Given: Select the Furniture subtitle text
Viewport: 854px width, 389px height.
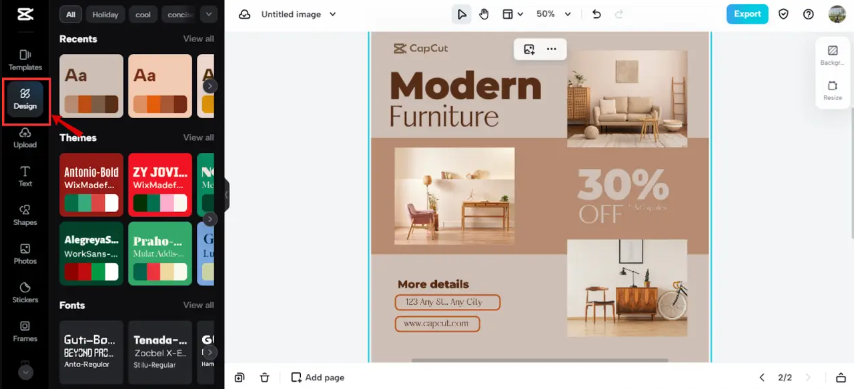Looking at the screenshot, I should 444,116.
